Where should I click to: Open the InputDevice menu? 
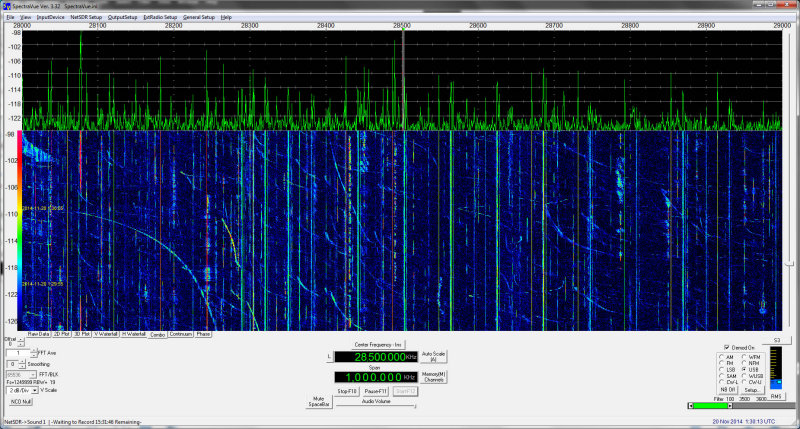(51, 17)
